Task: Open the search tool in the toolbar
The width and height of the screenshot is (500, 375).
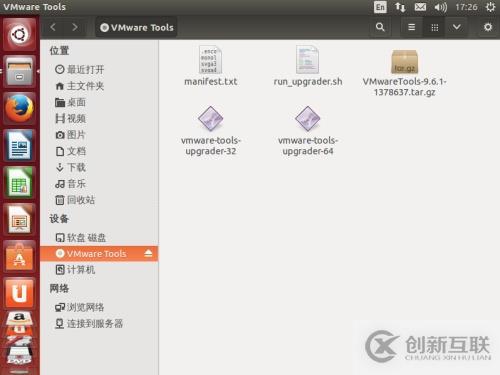Action: (x=380, y=27)
